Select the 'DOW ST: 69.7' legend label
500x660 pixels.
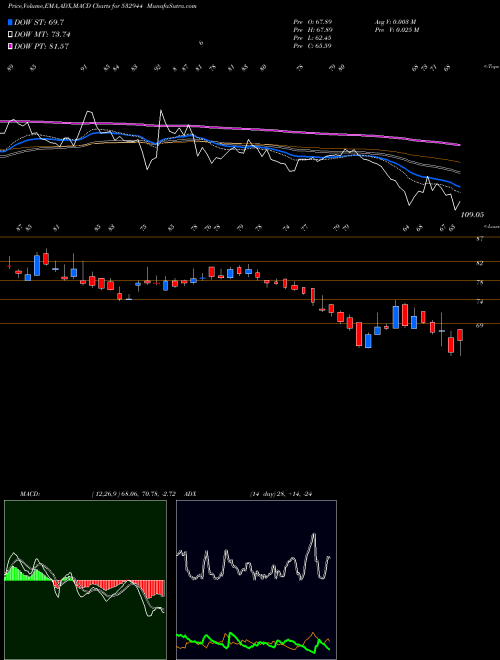[39, 22]
